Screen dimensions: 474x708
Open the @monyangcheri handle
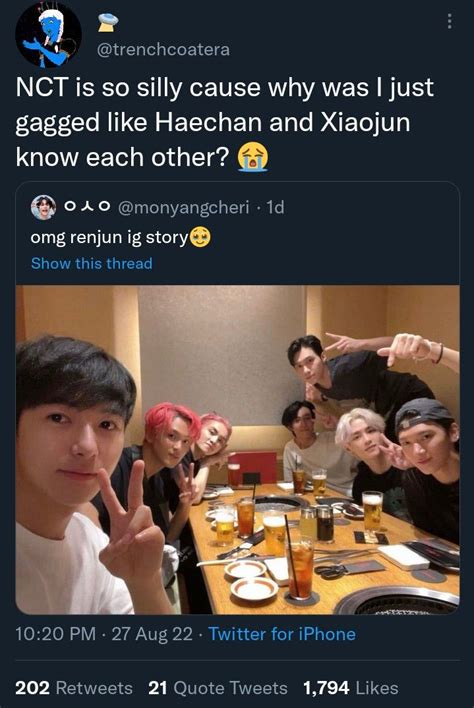click(x=183, y=207)
